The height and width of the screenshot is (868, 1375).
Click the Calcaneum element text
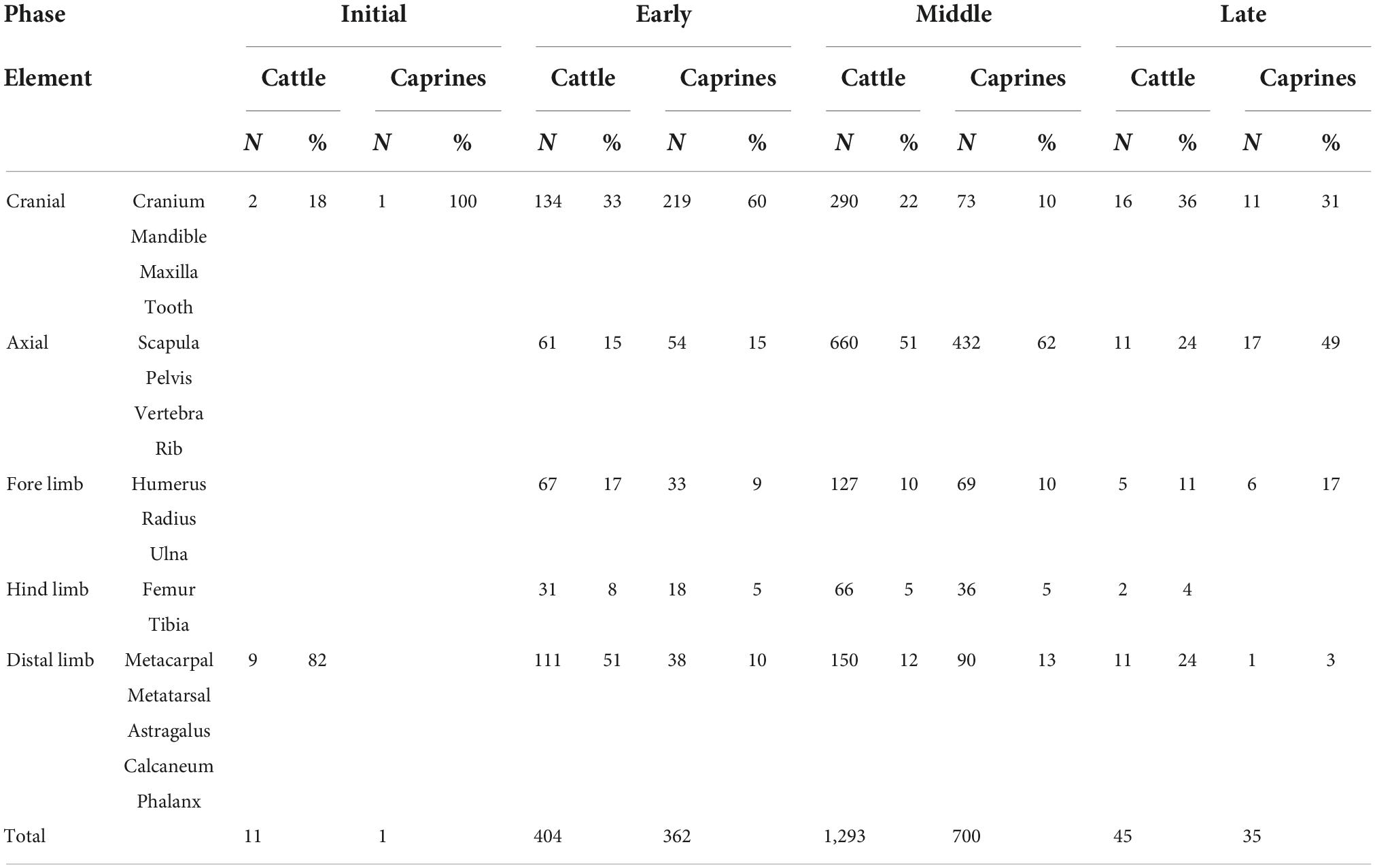point(169,766)
